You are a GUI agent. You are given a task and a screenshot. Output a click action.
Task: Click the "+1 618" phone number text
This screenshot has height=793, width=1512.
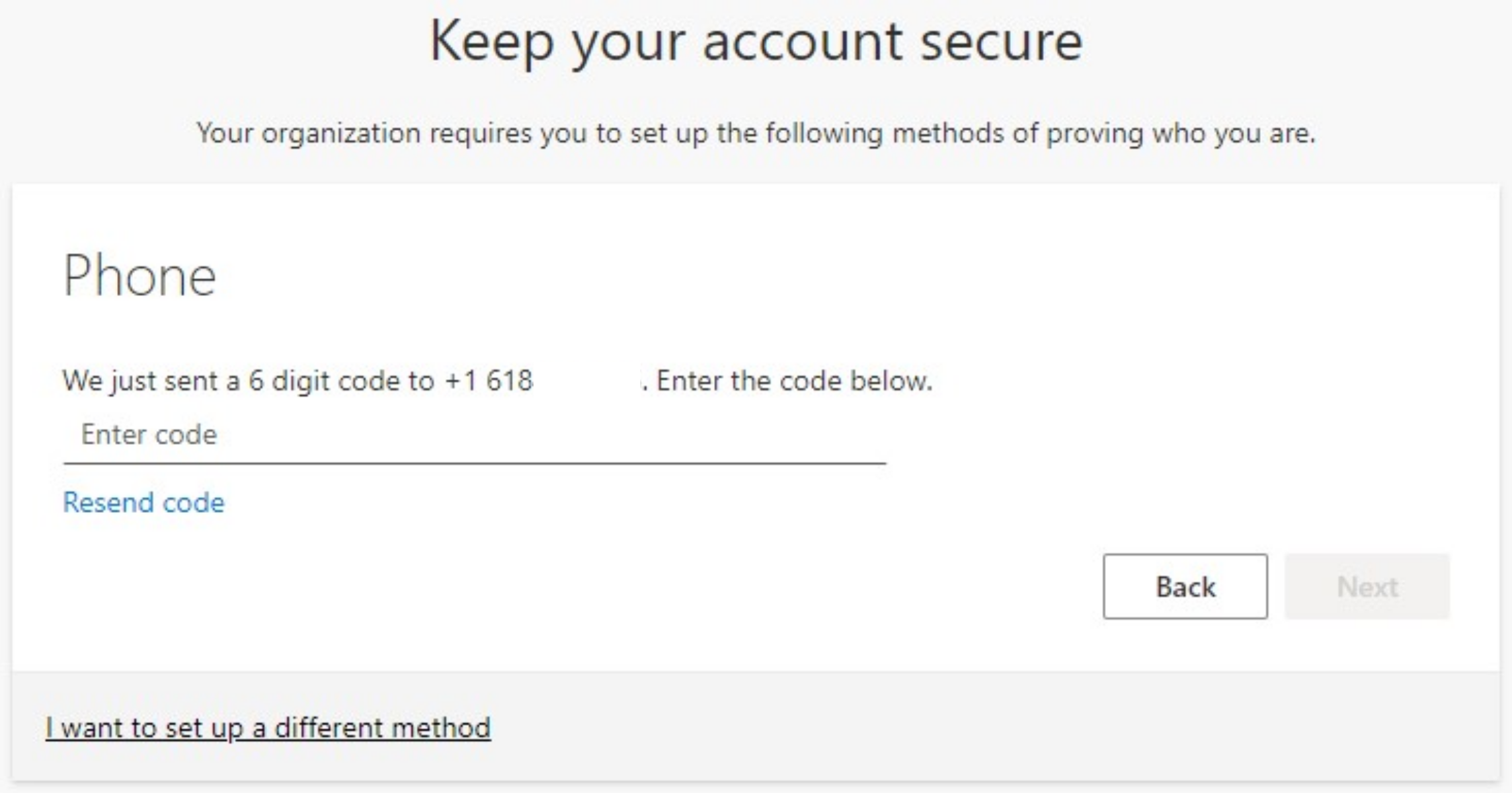489,381
